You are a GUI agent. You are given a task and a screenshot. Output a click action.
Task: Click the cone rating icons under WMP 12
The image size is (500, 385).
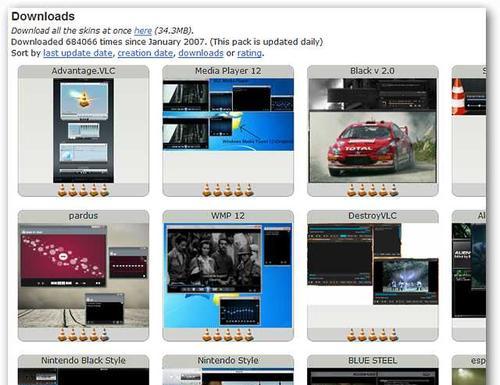pyautogui.click(x=228, y=335)
